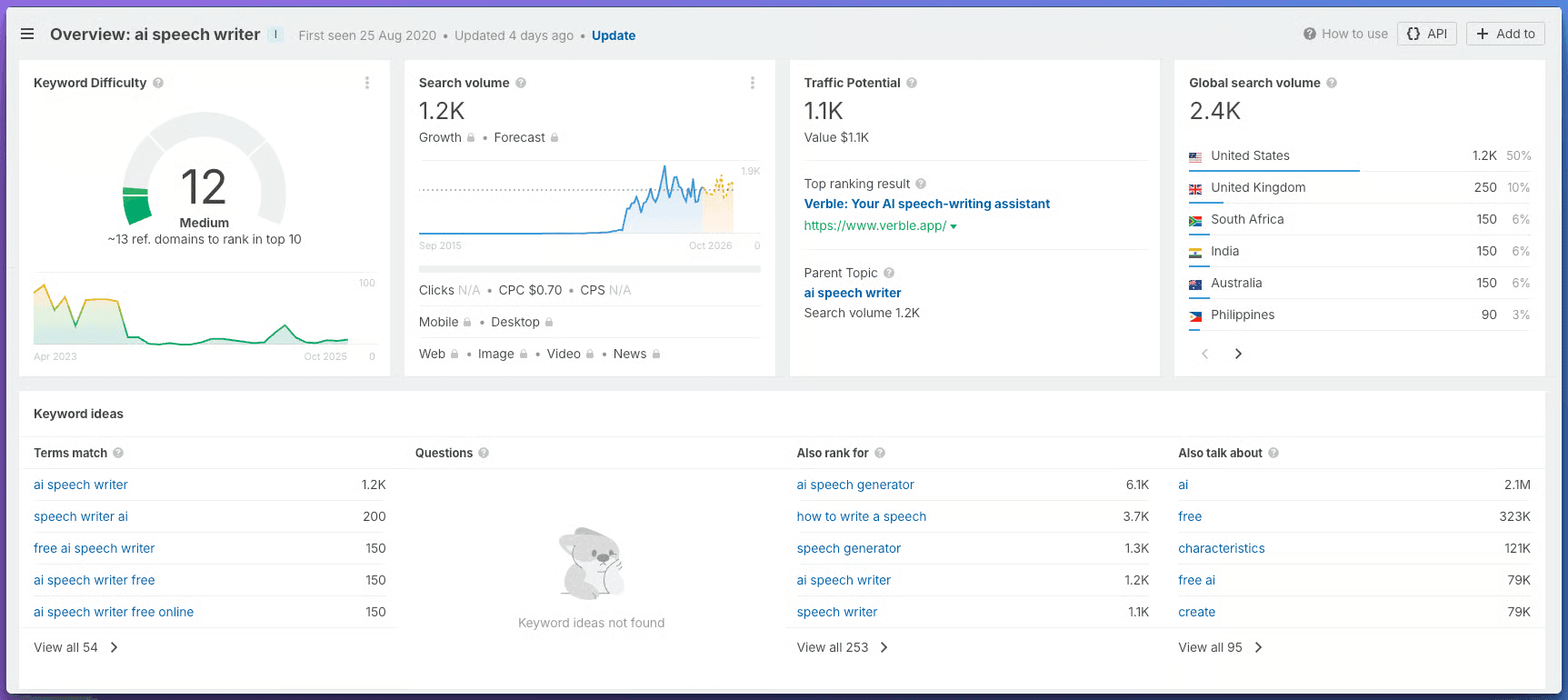Click the Top ranking result help icon
1568x700 pixels.
pos(921,184)
